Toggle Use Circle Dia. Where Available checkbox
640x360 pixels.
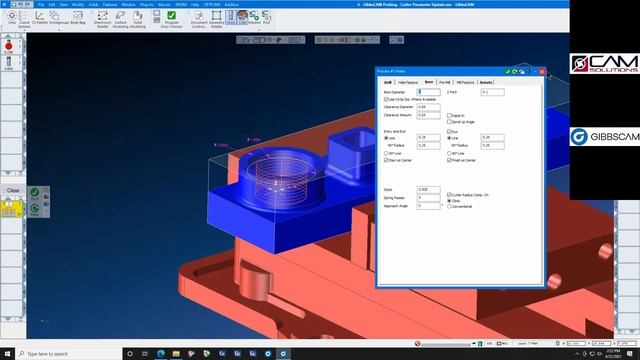386,99
